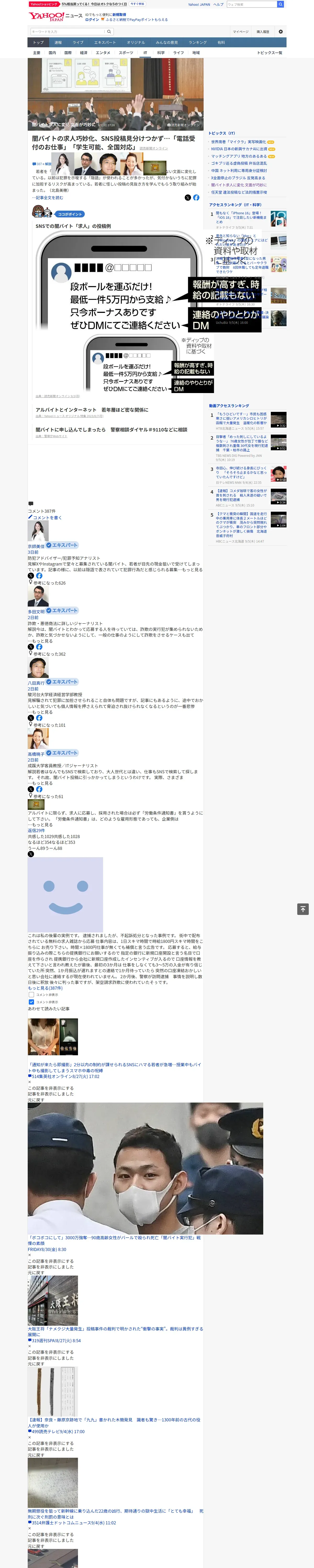This screenshot has width=314, height=1568.
Task: Click X share icon under 京師美佳's comment
Action: pos(31,576)
